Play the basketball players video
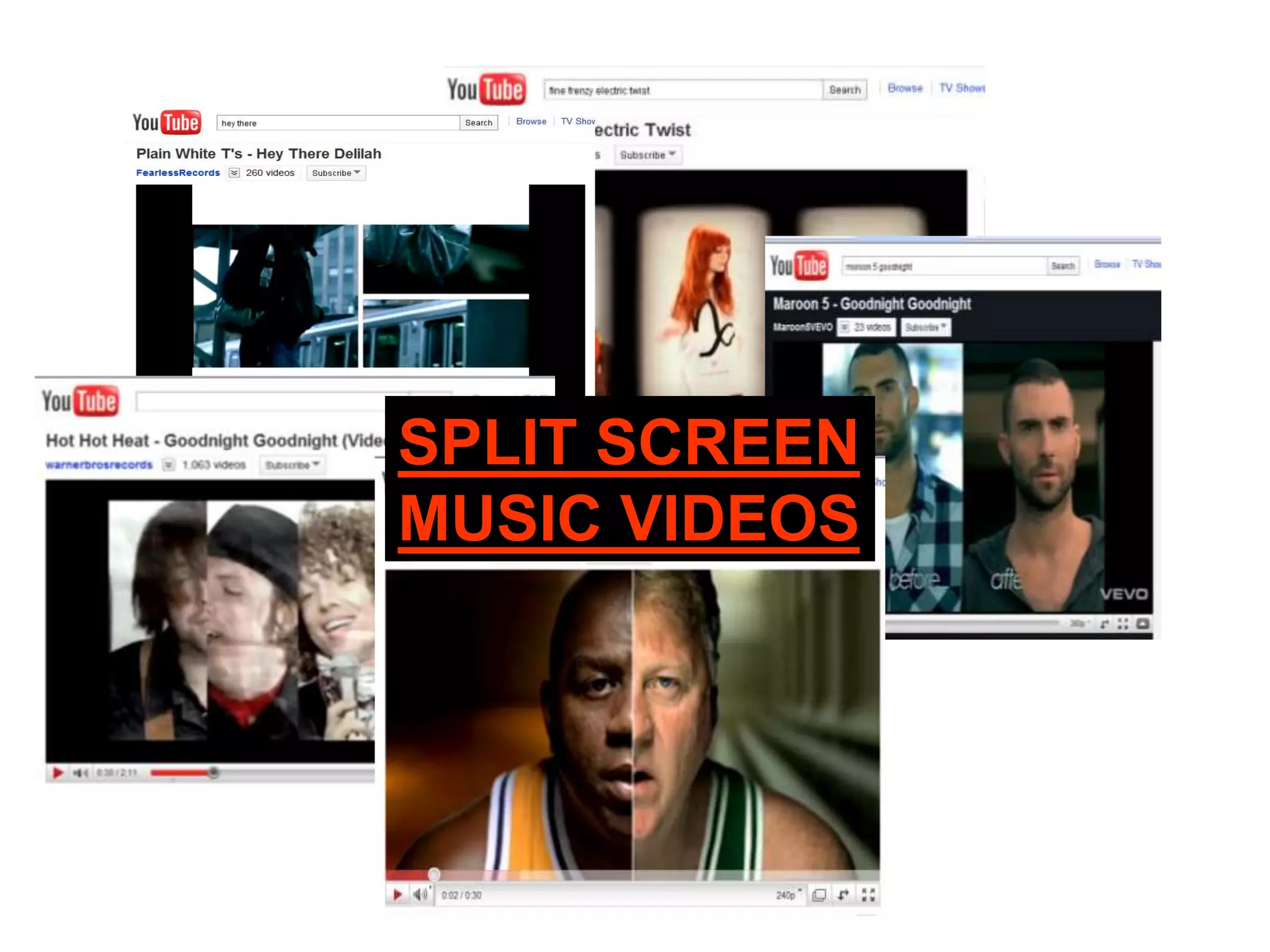1270x952 pixels. (397, 895)
